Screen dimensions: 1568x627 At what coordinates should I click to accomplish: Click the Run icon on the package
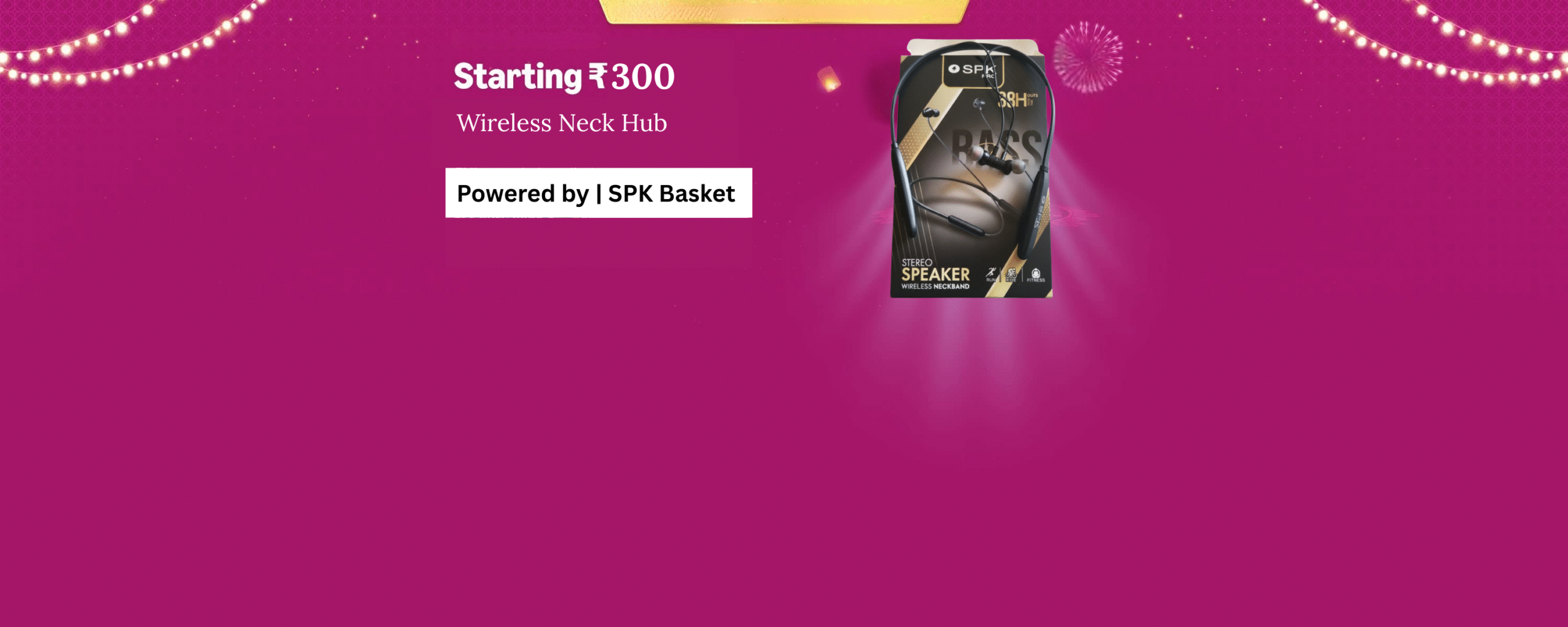[x=990, y=274]
